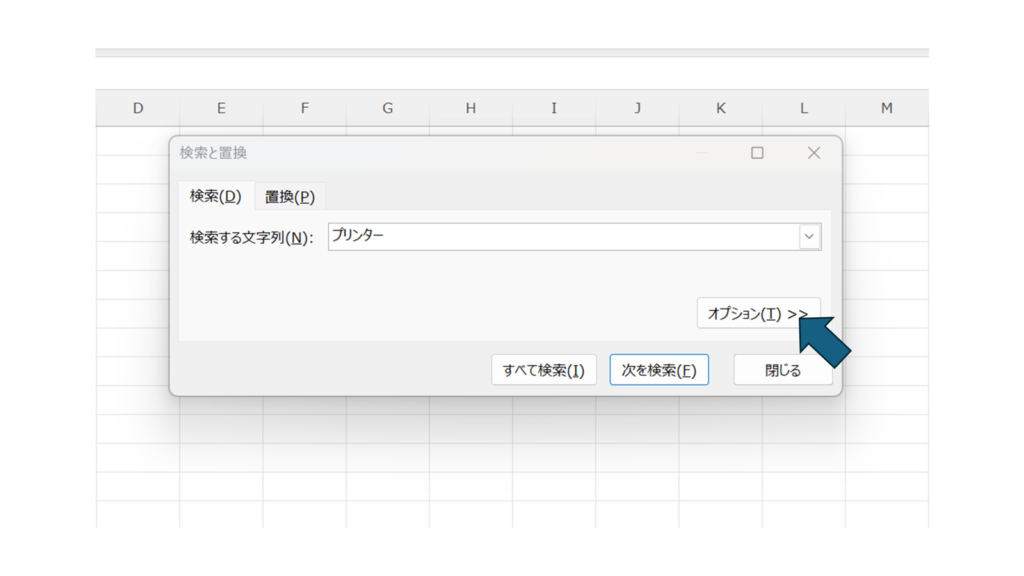Viewport: 1024px width, 576px height.
Task: Click the 次を検索(F) button
Action: [x=659, y=370]
